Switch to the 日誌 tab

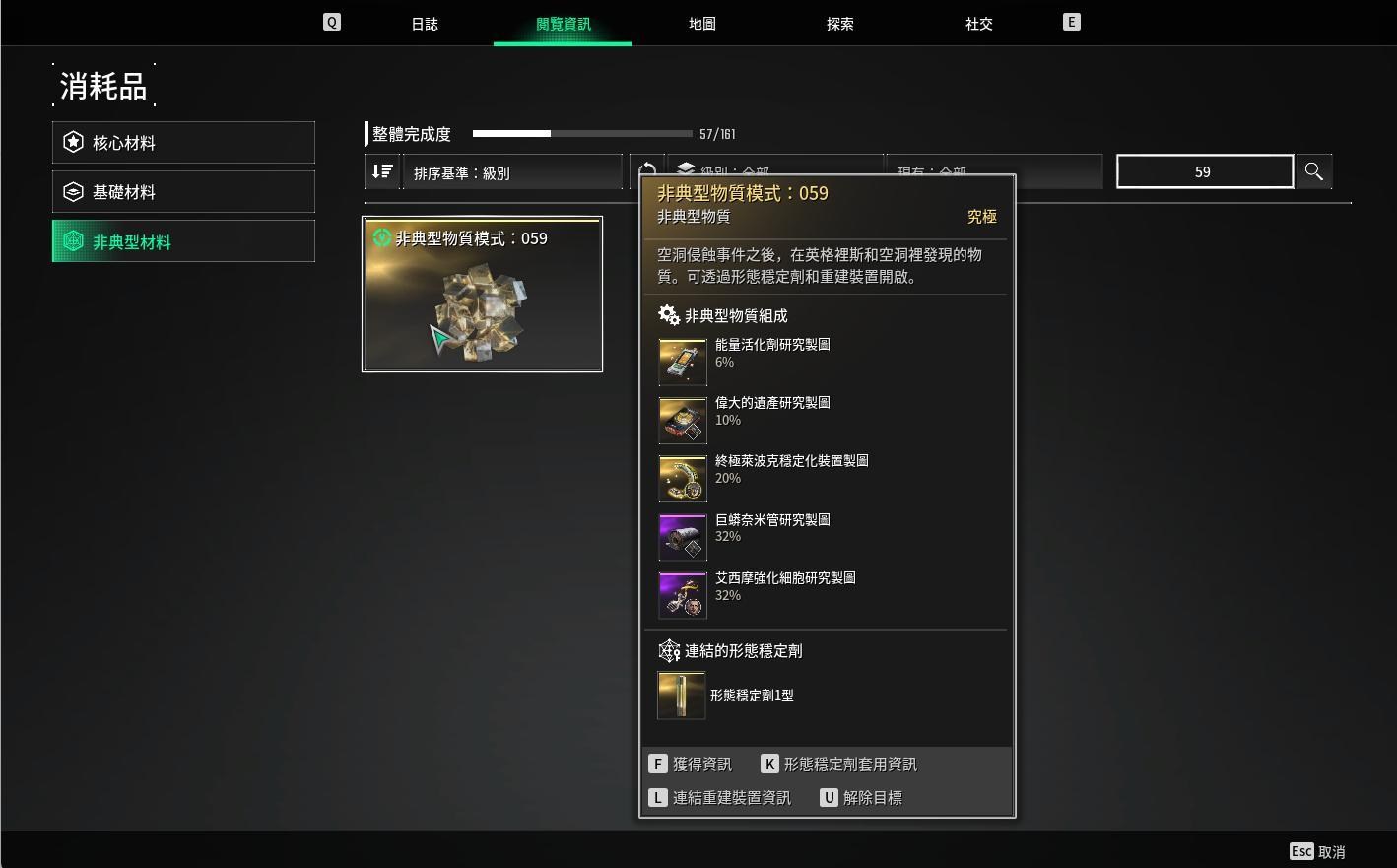pyautogui.click(x=425, y=24)
